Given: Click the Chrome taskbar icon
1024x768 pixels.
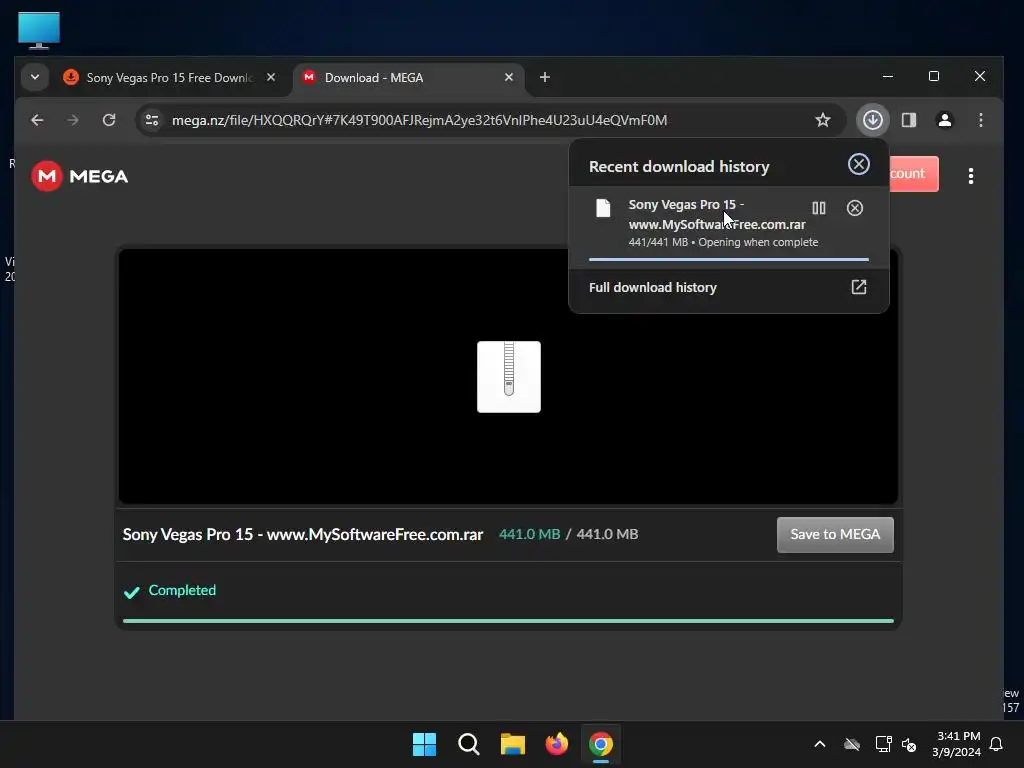Looking at the screenshot, I should (601, 744).
